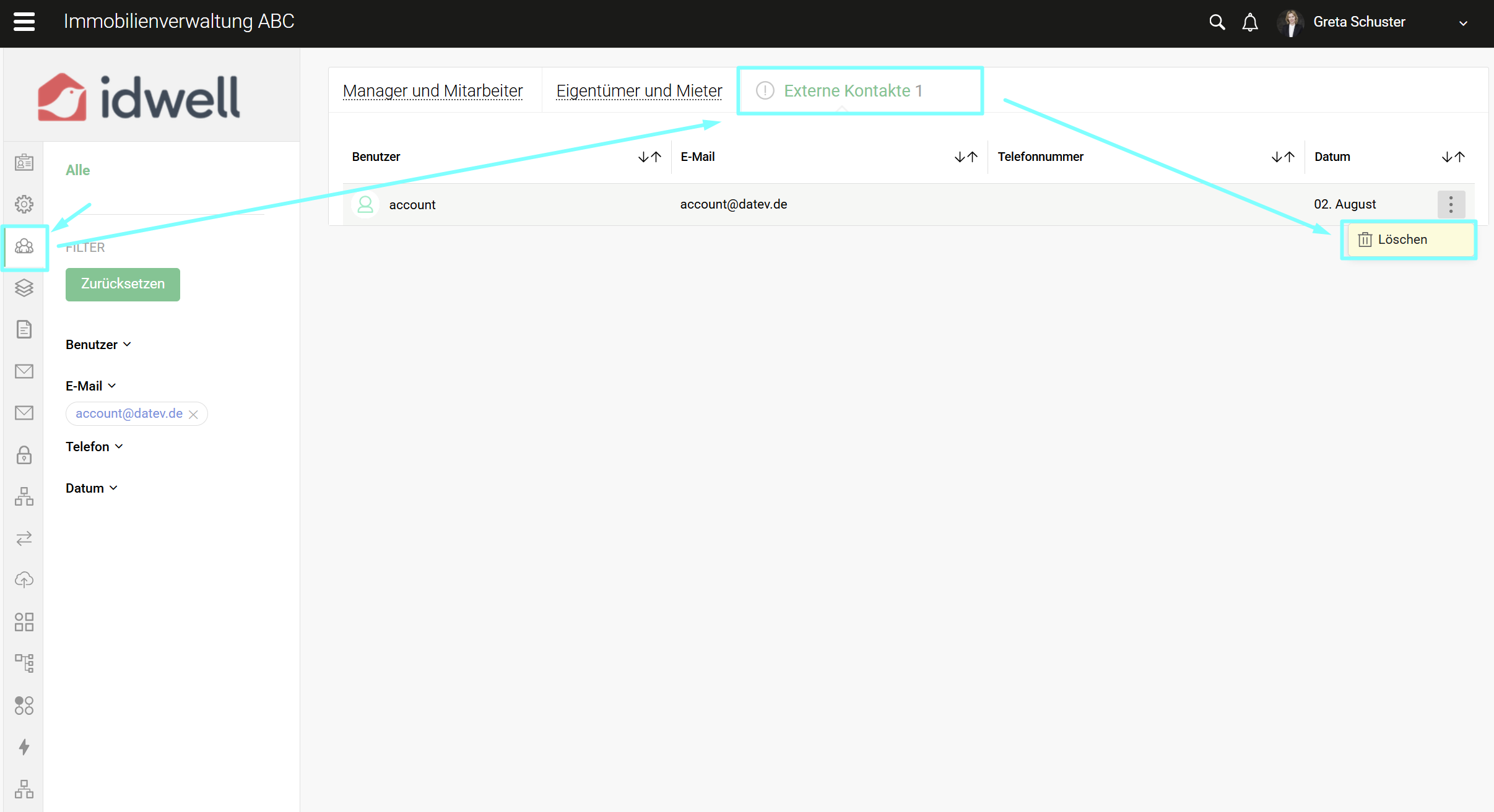Viewport: 1494px width, 812px height.
Task: Remove the account@datev.de filter chip
Action: tap(193, 414)
